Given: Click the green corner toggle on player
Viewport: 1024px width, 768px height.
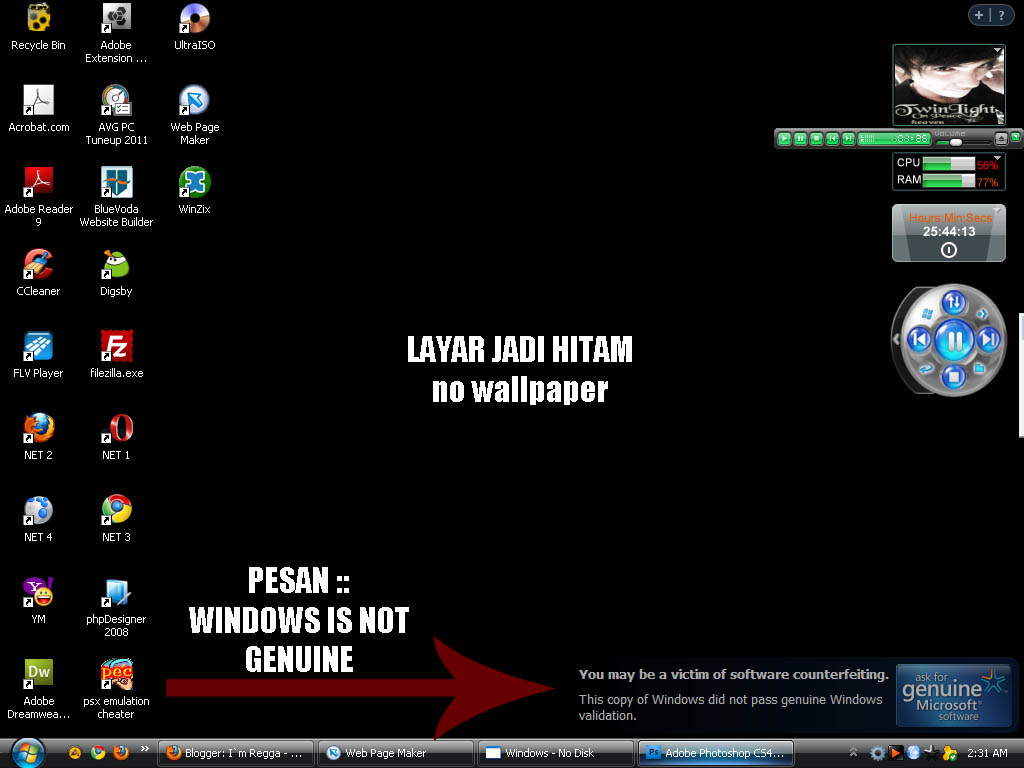Looking at the screenshot, I should coord(1016,136).
